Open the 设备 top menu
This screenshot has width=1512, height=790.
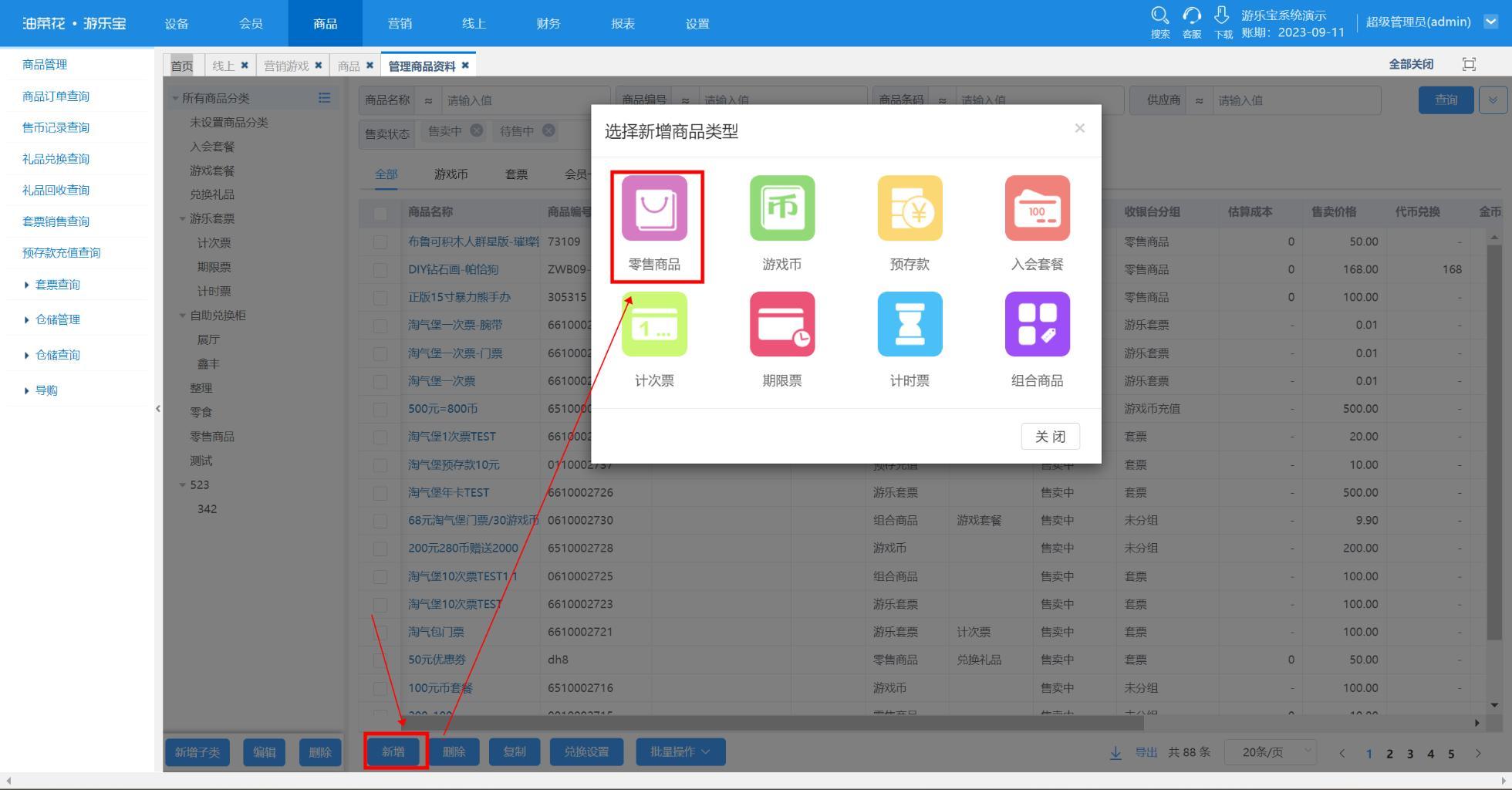click(177, 23)
